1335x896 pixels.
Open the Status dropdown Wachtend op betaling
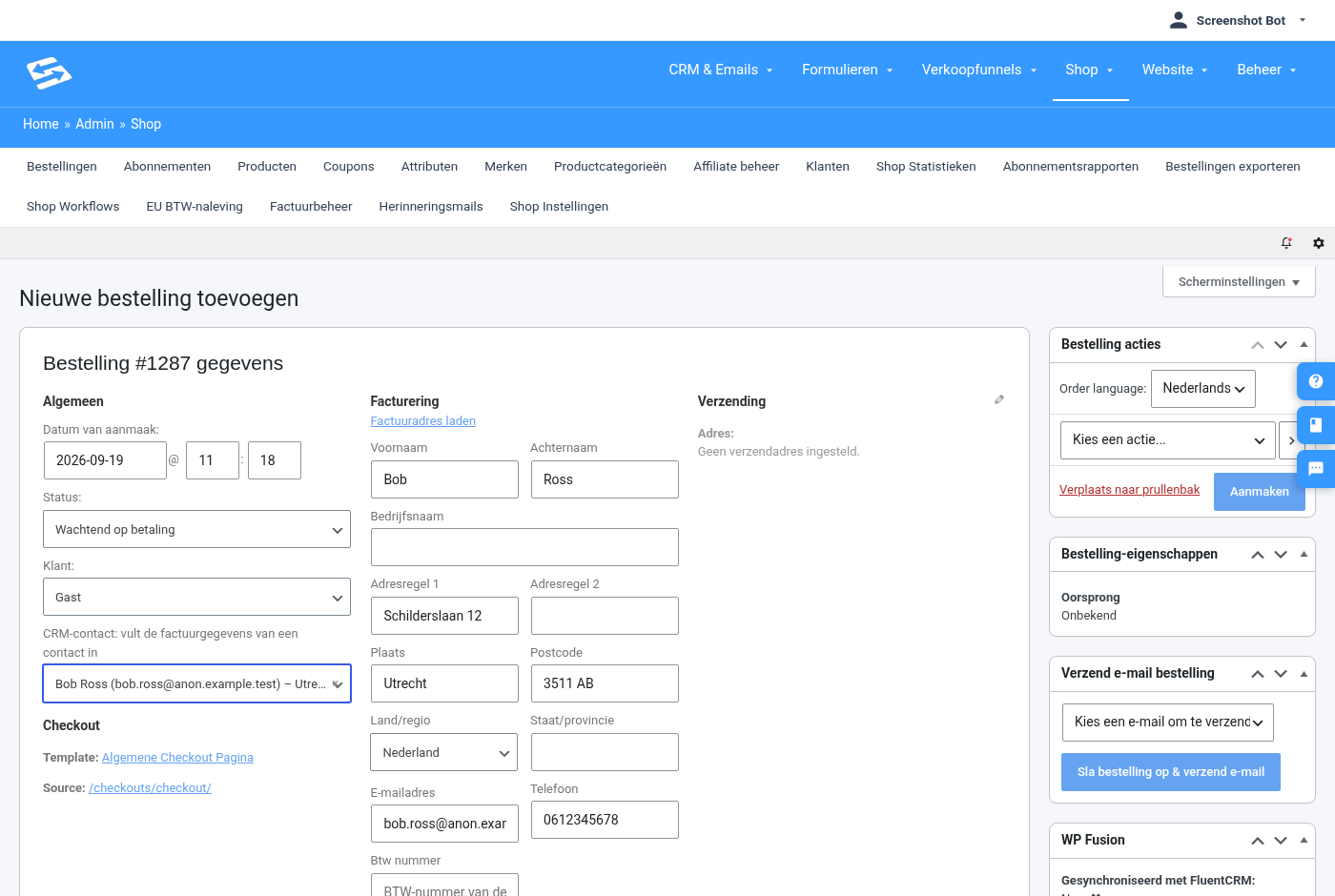pos(196,529)
